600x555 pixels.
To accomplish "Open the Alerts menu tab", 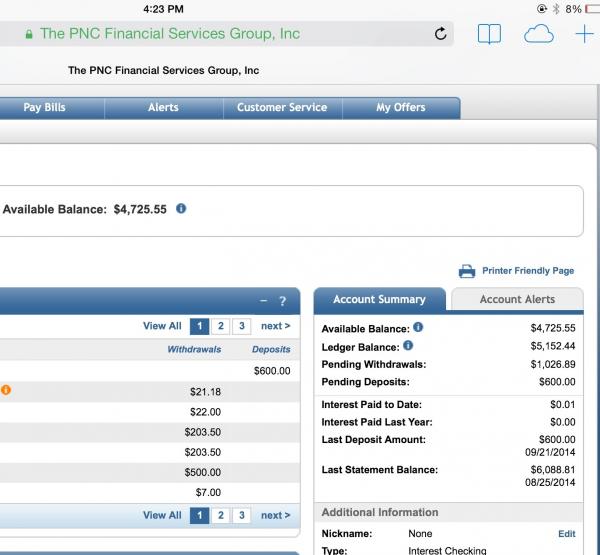I will [163, 108].
